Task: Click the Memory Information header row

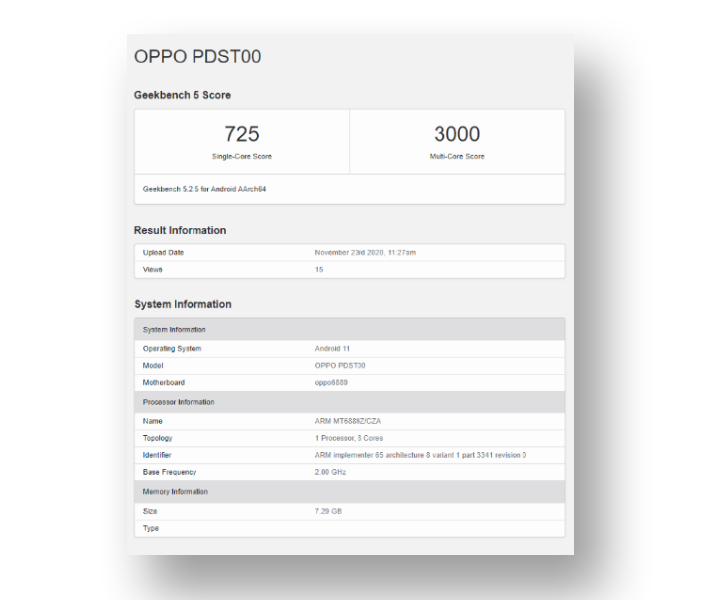Action: click(350, 492)
